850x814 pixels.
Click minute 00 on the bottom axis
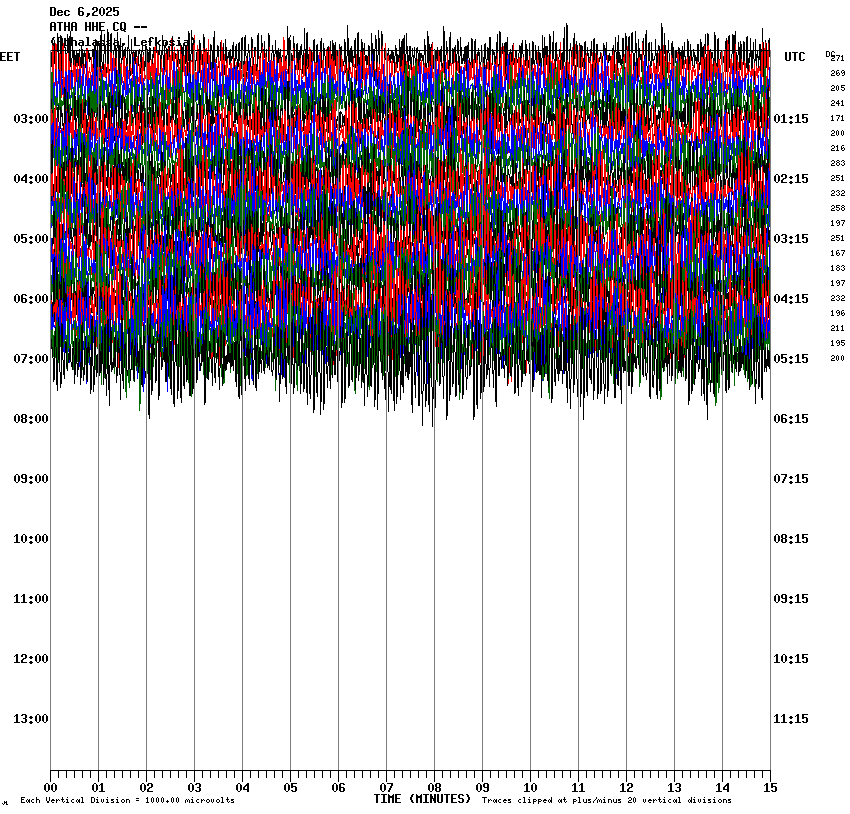(51, 787)
